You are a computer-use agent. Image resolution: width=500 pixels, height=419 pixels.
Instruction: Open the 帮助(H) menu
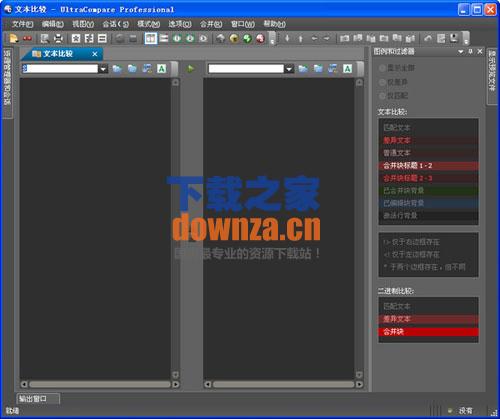[x=275, y=24]
